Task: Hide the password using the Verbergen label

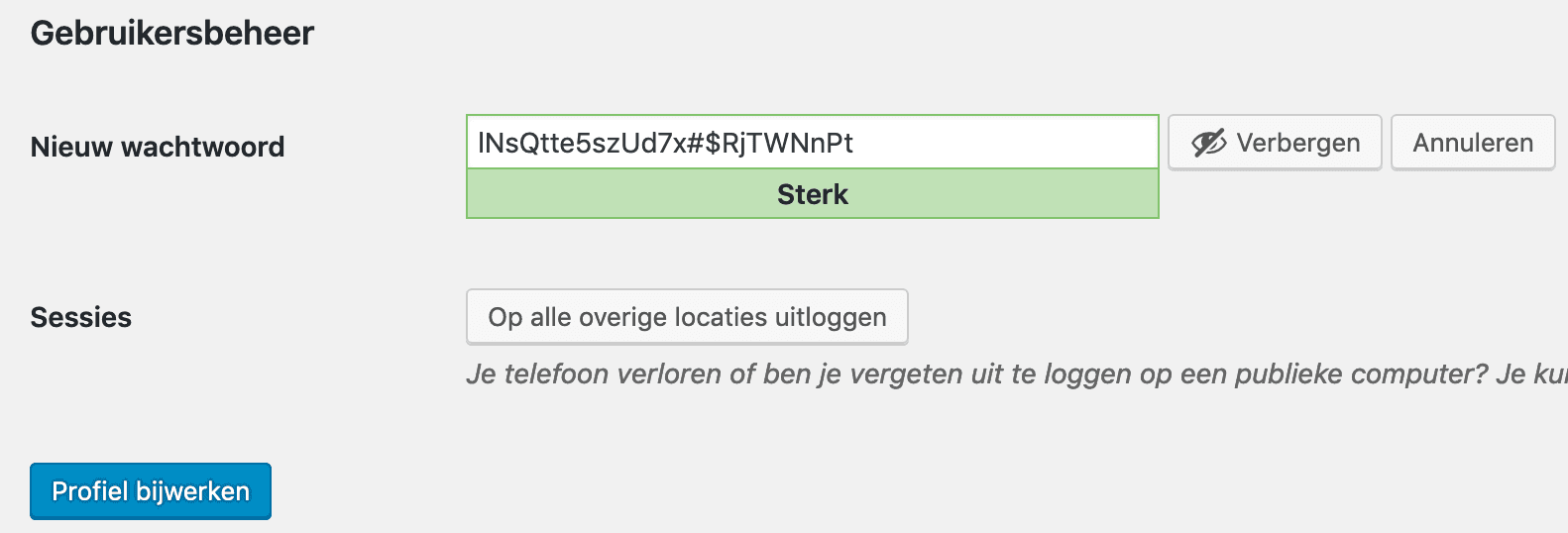Action: 1297,144
